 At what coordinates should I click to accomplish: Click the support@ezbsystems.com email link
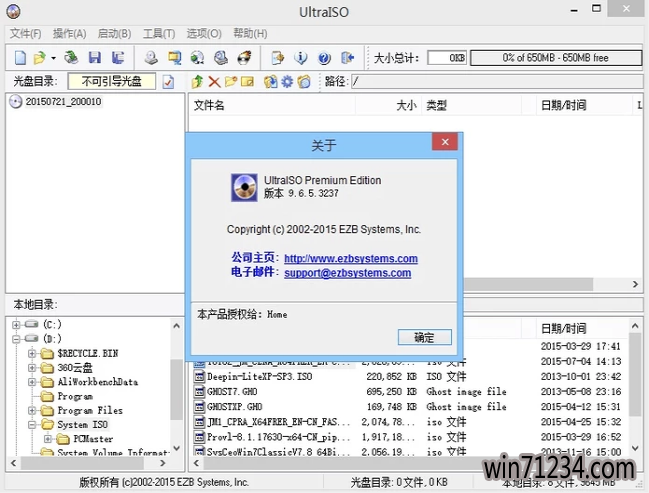347,273
